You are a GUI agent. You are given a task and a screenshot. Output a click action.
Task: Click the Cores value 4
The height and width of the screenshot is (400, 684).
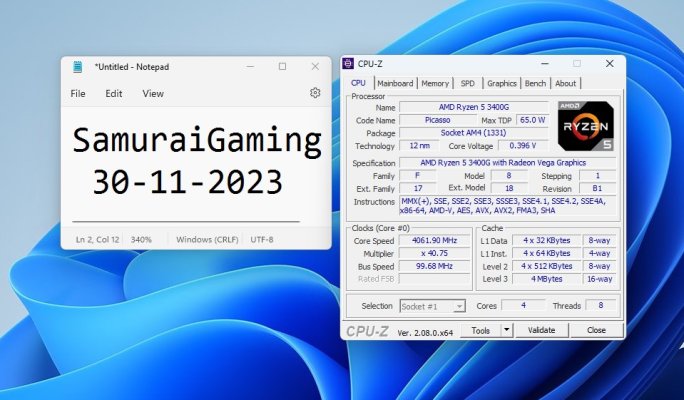tap(523, 305)
